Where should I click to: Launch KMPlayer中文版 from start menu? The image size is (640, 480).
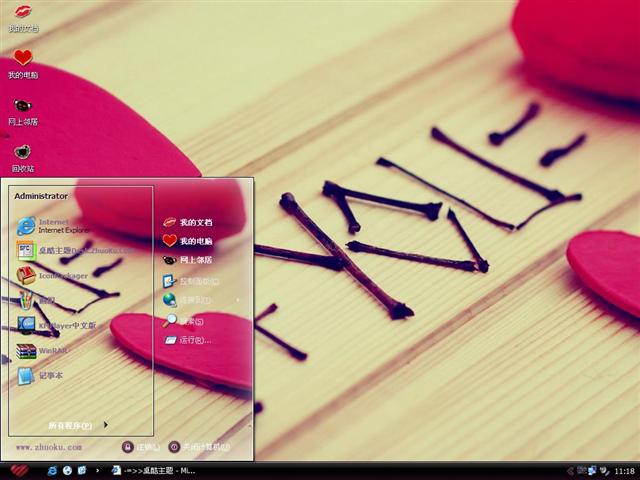pyautogui.click(x=56, y=325)
